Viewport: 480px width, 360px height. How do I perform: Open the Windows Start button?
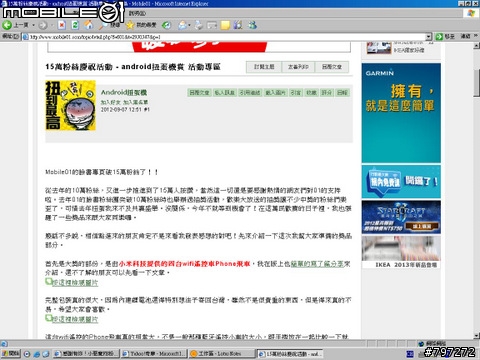point(11,353)
